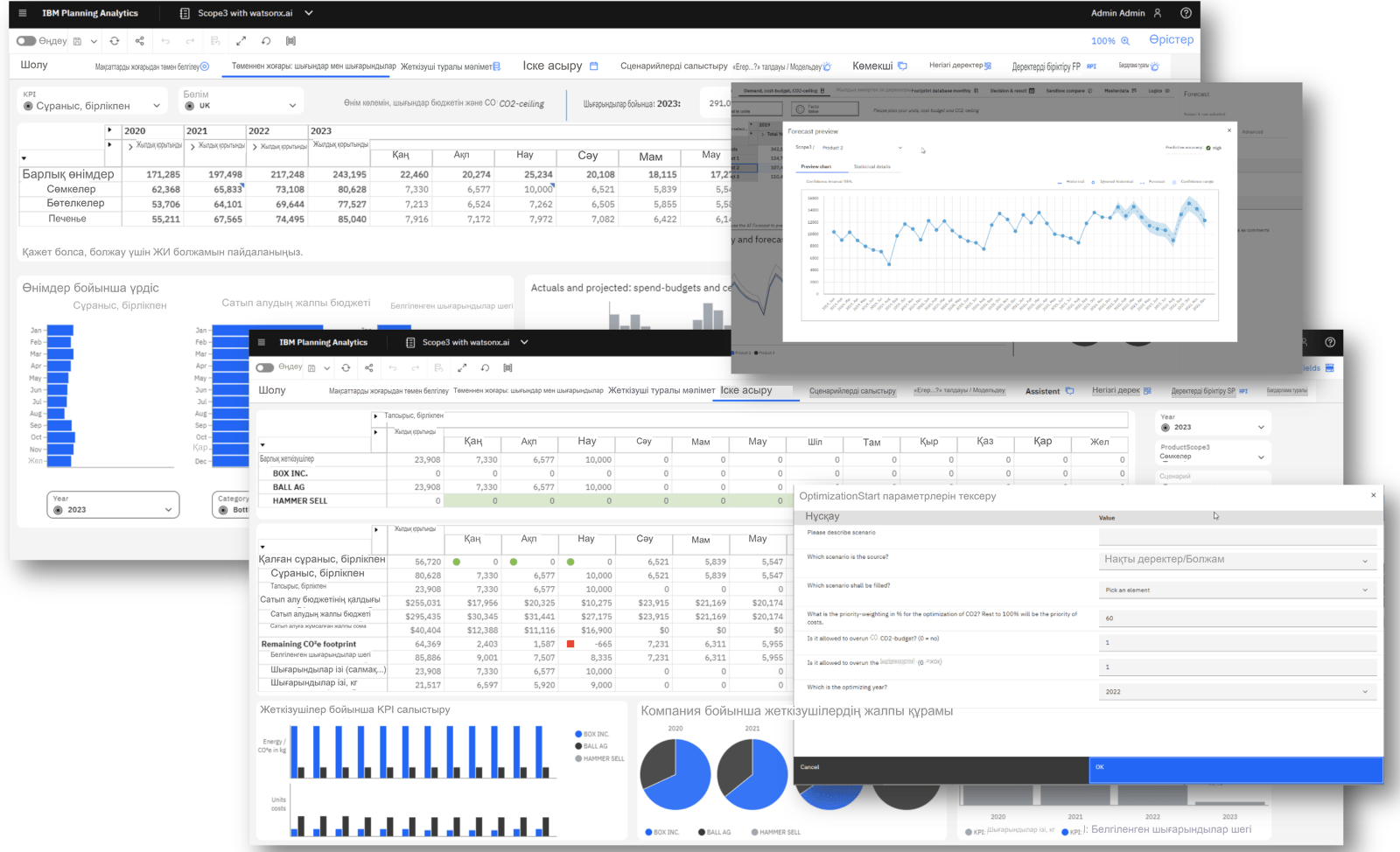The image size is (1400, 852).
Task: Switch to Шолу tab in top window
Action: point(34,65)
